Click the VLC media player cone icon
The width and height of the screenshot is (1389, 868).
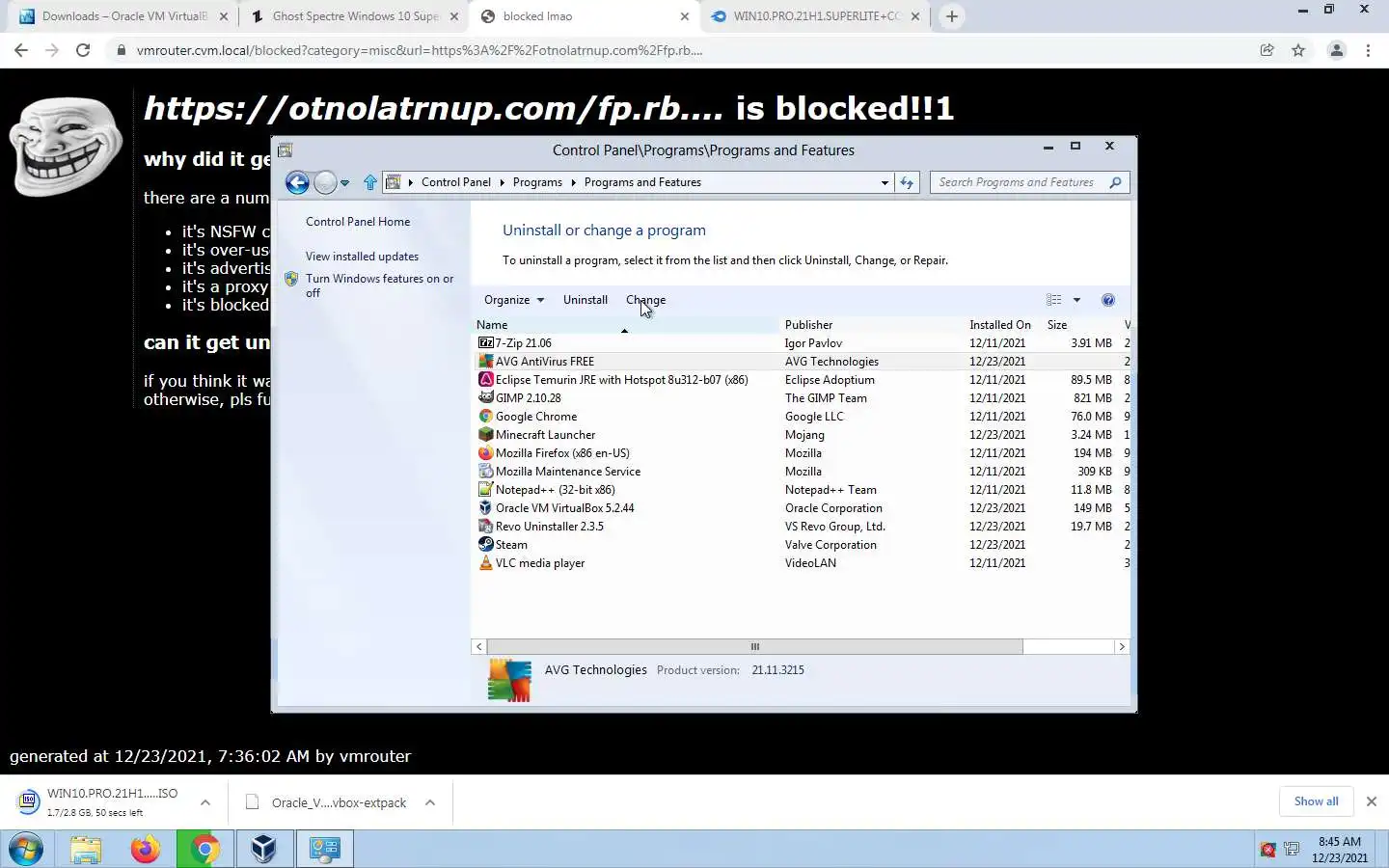(486, 563)
